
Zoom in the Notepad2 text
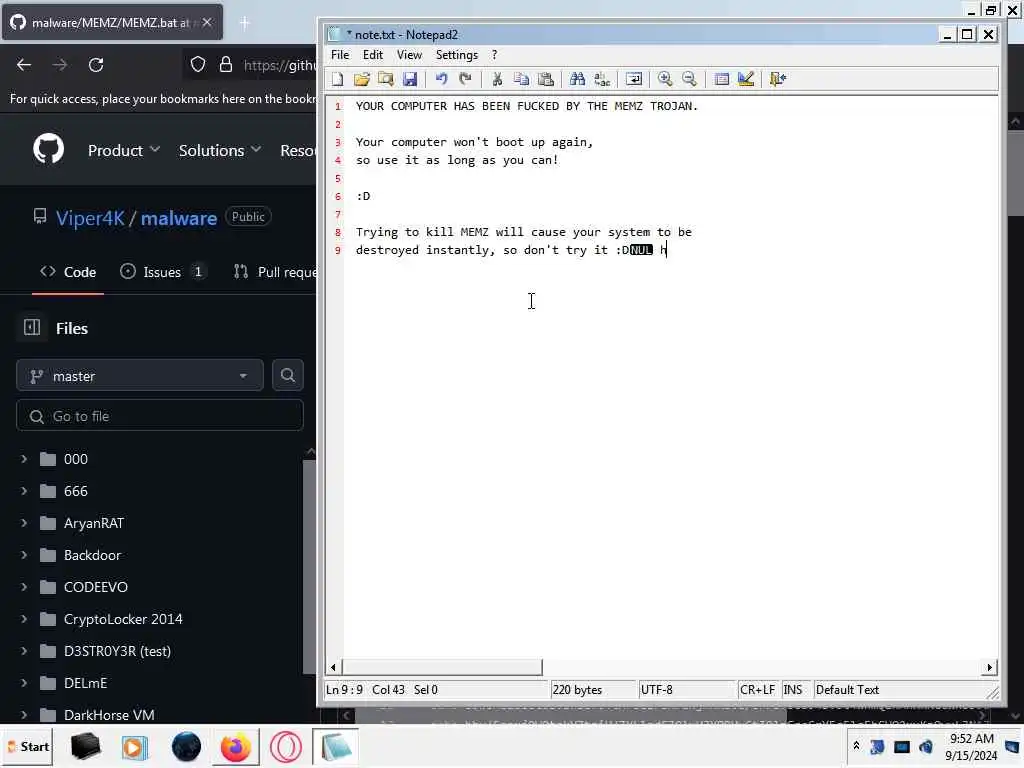(665, 79)
